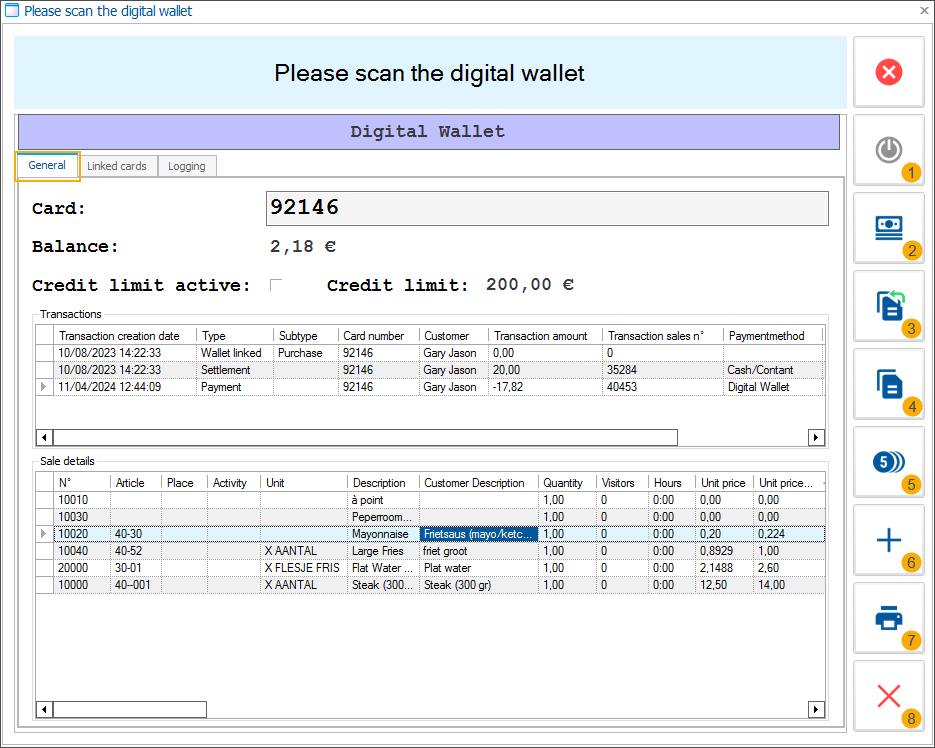Click the contactless scan icon numbered 5
This screenshot has height=748, width=935.
click(888, 461)
